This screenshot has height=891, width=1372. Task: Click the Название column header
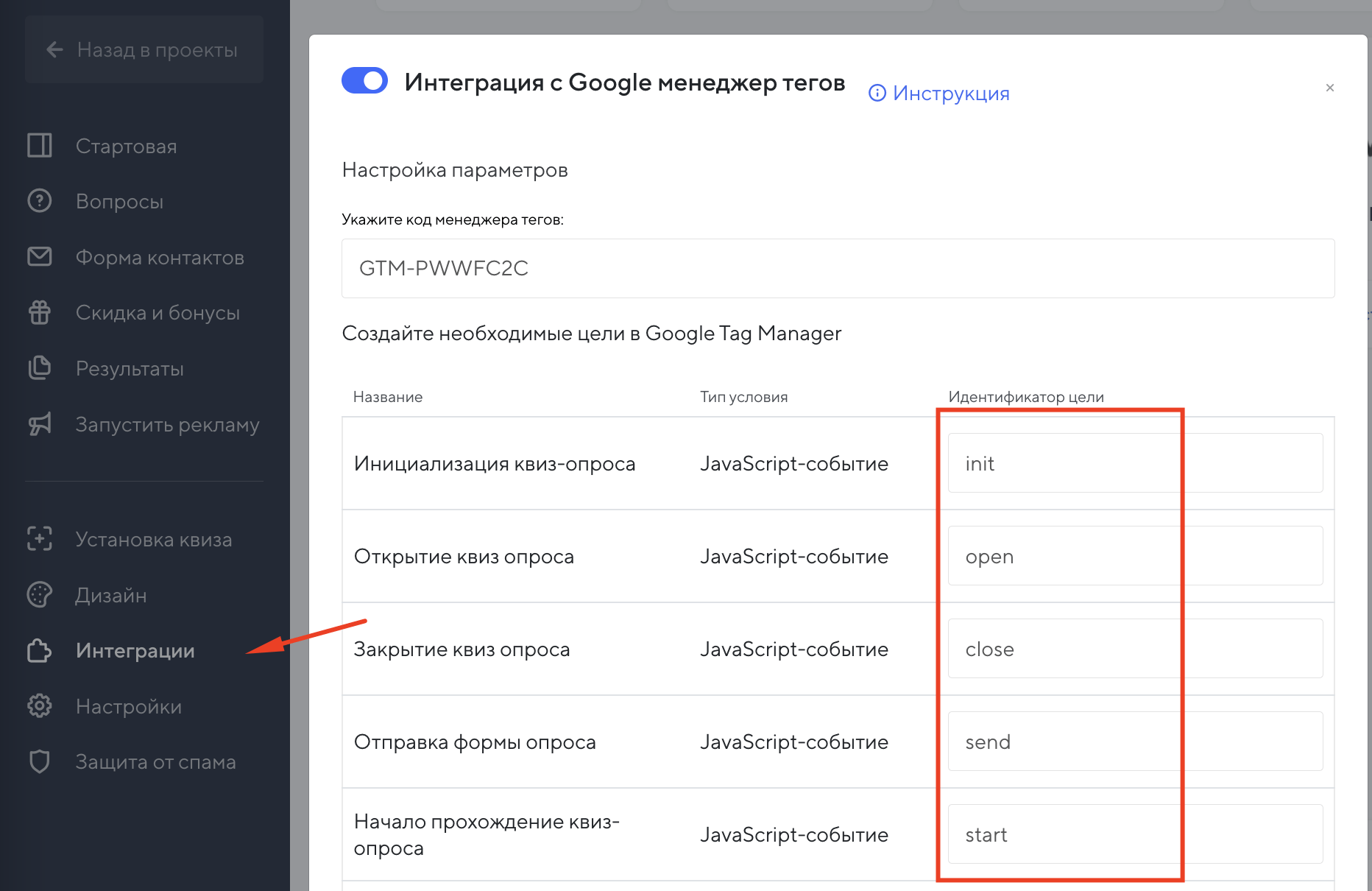click(388, 397)
